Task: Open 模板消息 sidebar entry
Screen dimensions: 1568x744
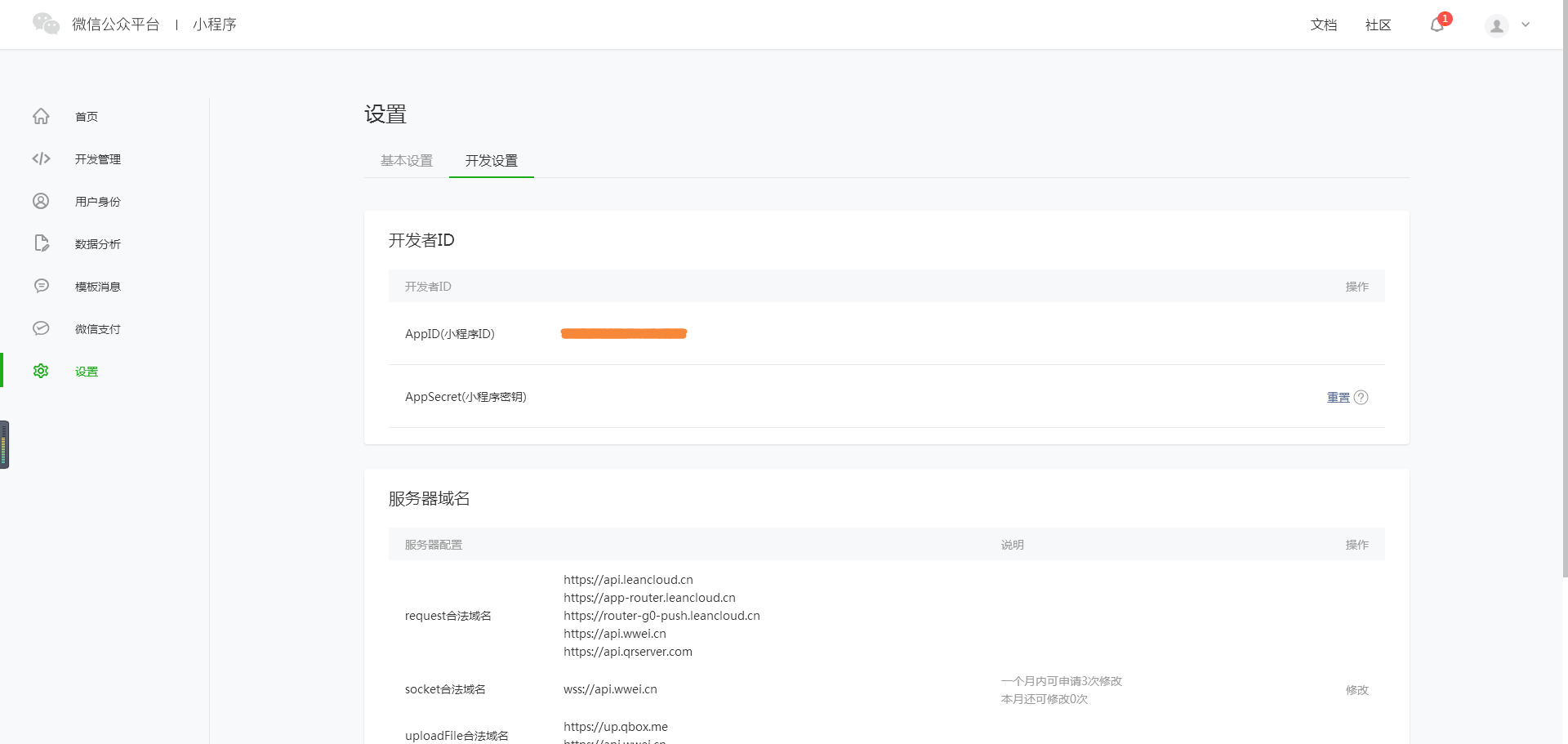Action: (98, 287)
